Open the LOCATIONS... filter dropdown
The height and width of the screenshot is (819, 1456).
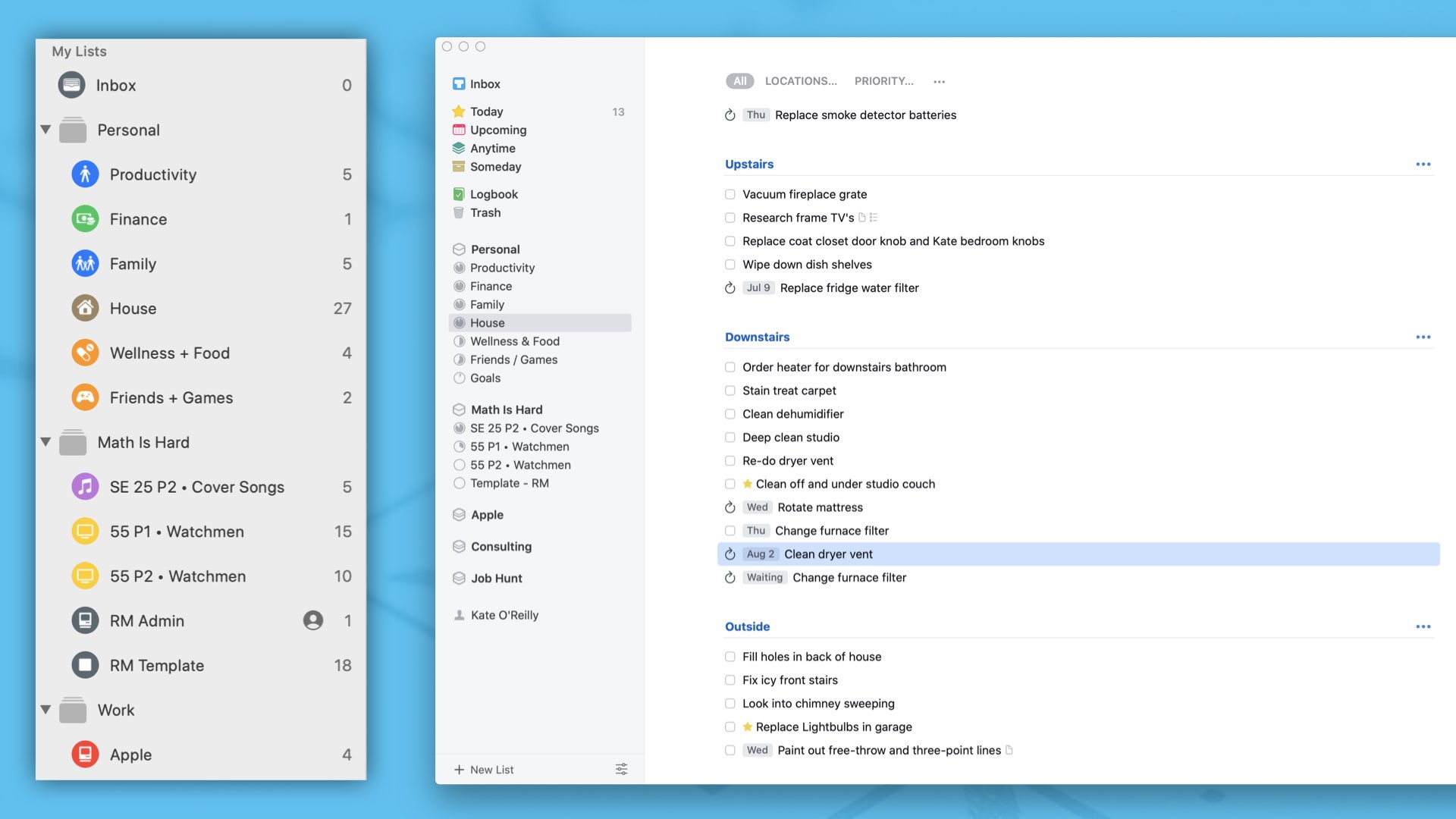coord(801,81)
